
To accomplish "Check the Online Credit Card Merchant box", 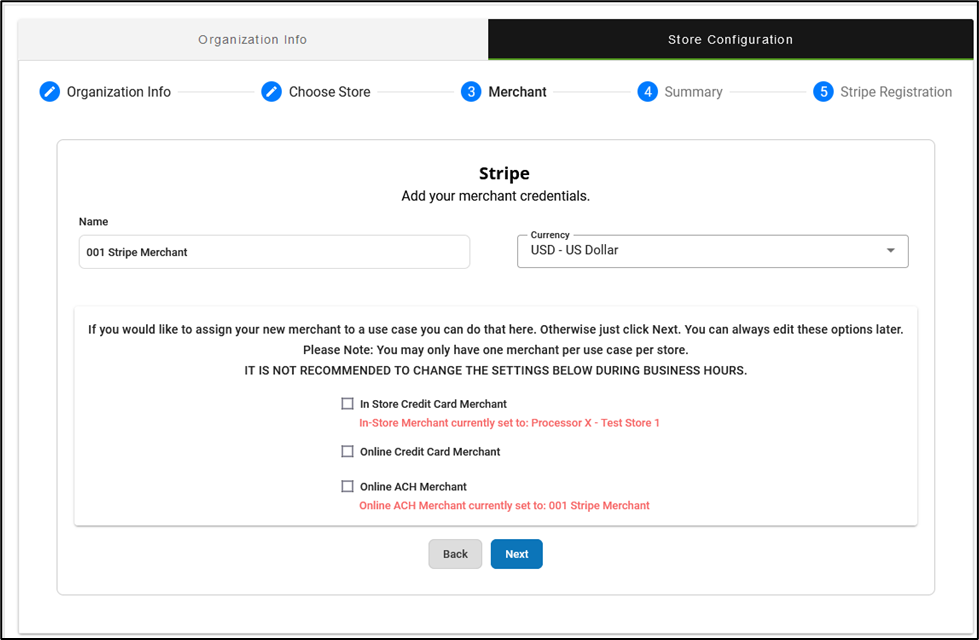I will 348,452.
